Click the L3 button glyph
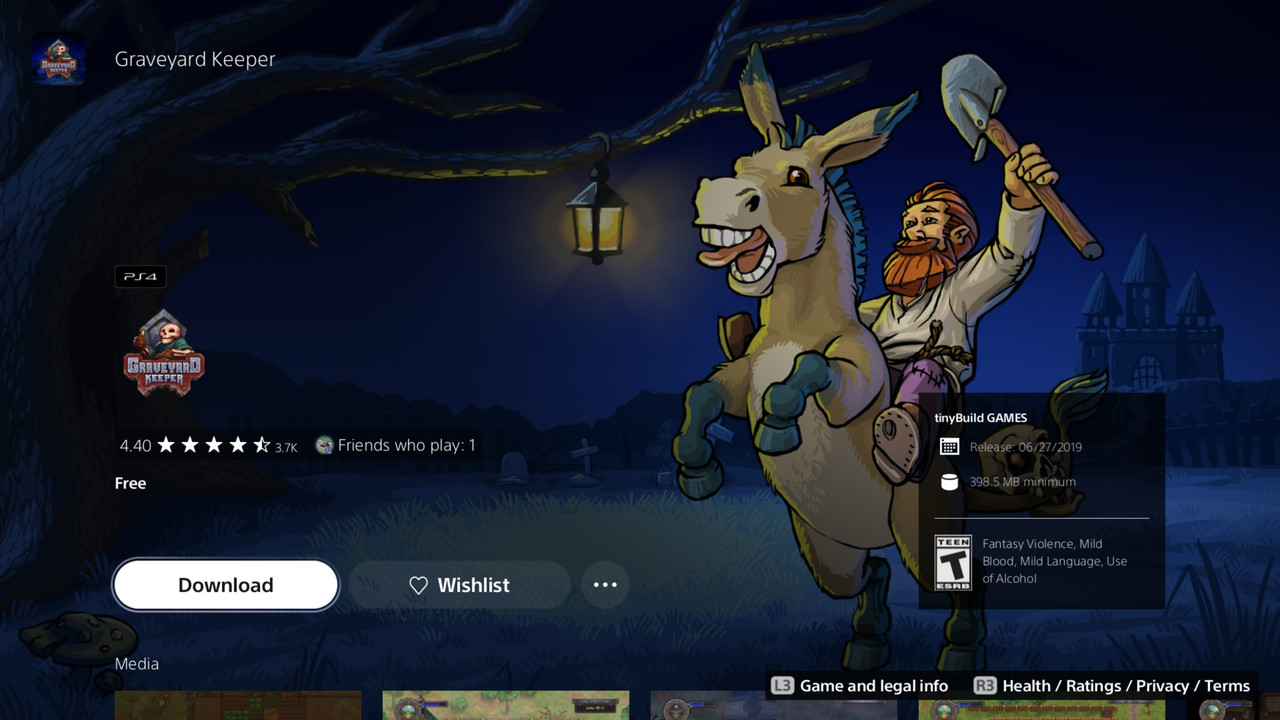Image resolution: width=1280 pixels, height=720 pixels. 782,686
